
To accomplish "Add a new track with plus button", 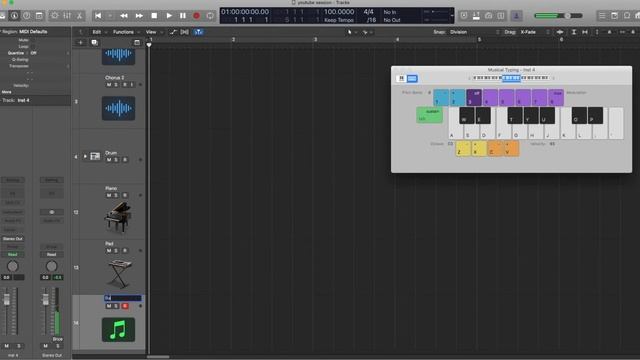I will pos(80,42).
